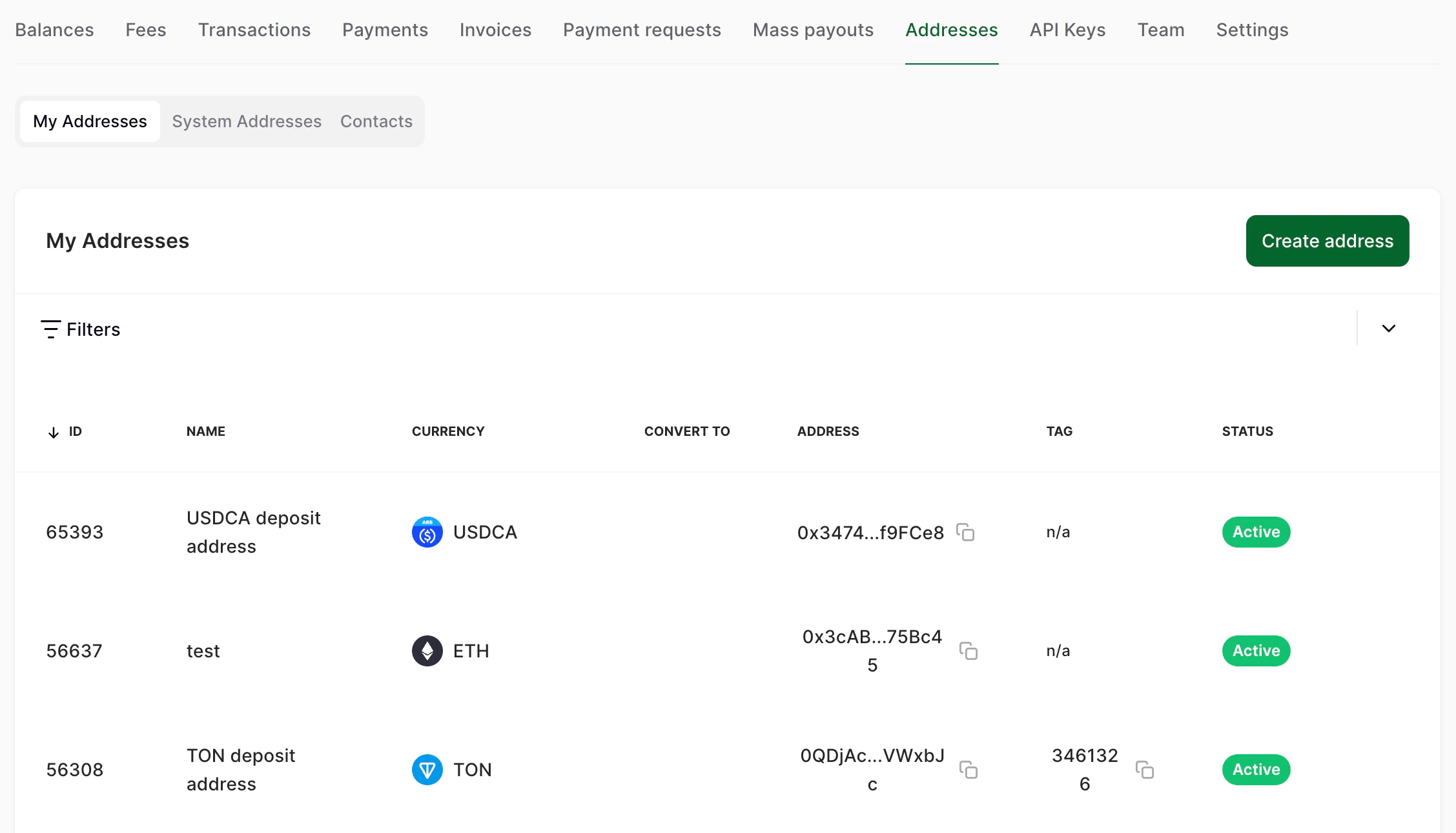Screen dimensions: 1456x833
Task: Copy the TON tag 3461326
Action: 1145,770
